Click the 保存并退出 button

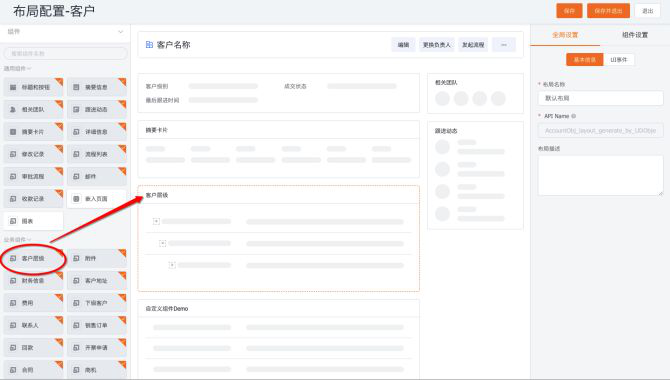click(608, 11)
